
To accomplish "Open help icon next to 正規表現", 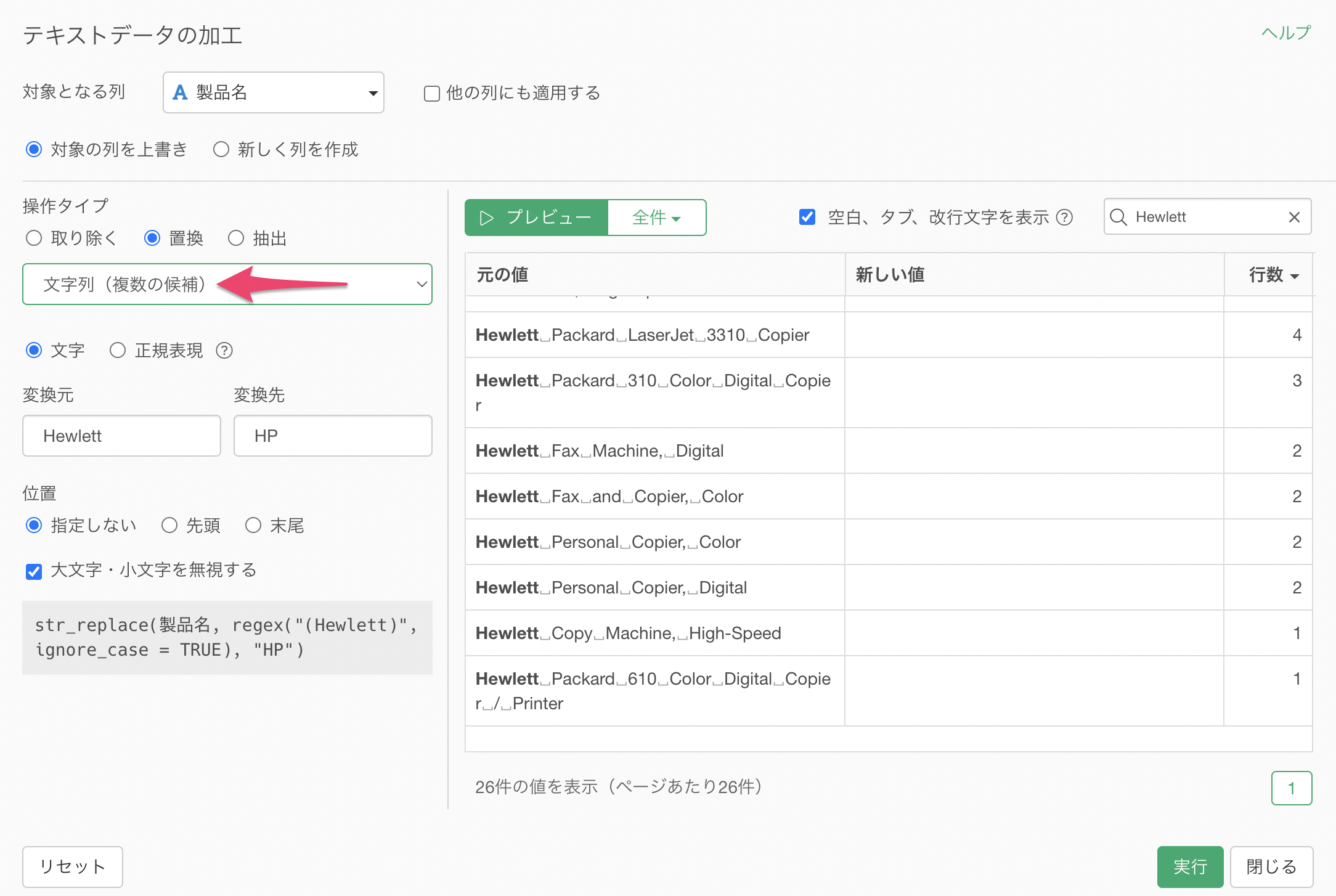I will [224, 351].
